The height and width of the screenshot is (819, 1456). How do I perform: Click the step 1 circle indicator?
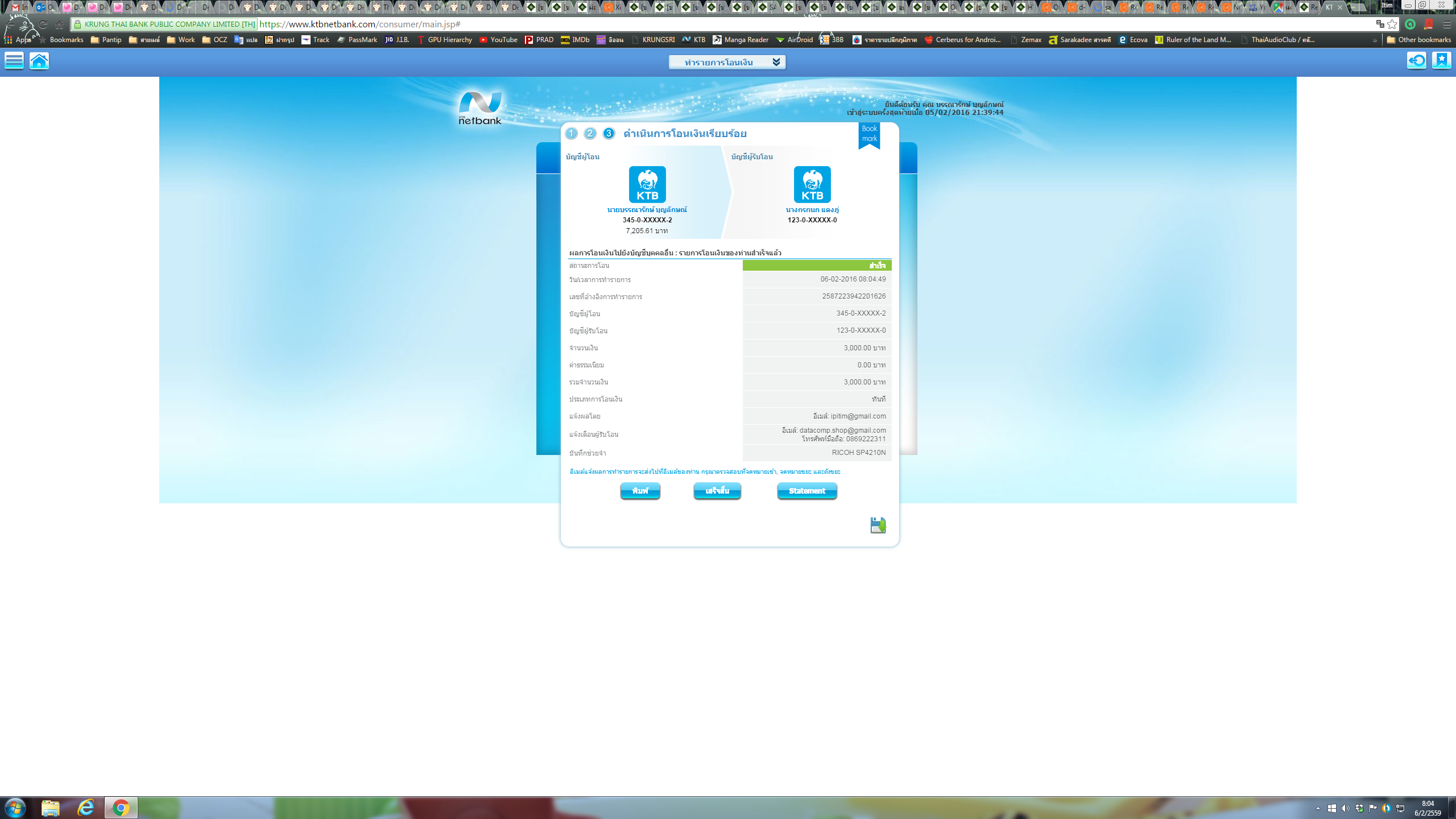click(x=571, y=134)
